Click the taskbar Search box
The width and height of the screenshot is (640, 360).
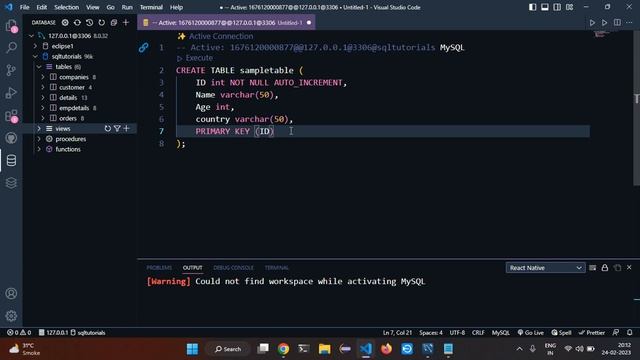(x=228, y=349)
